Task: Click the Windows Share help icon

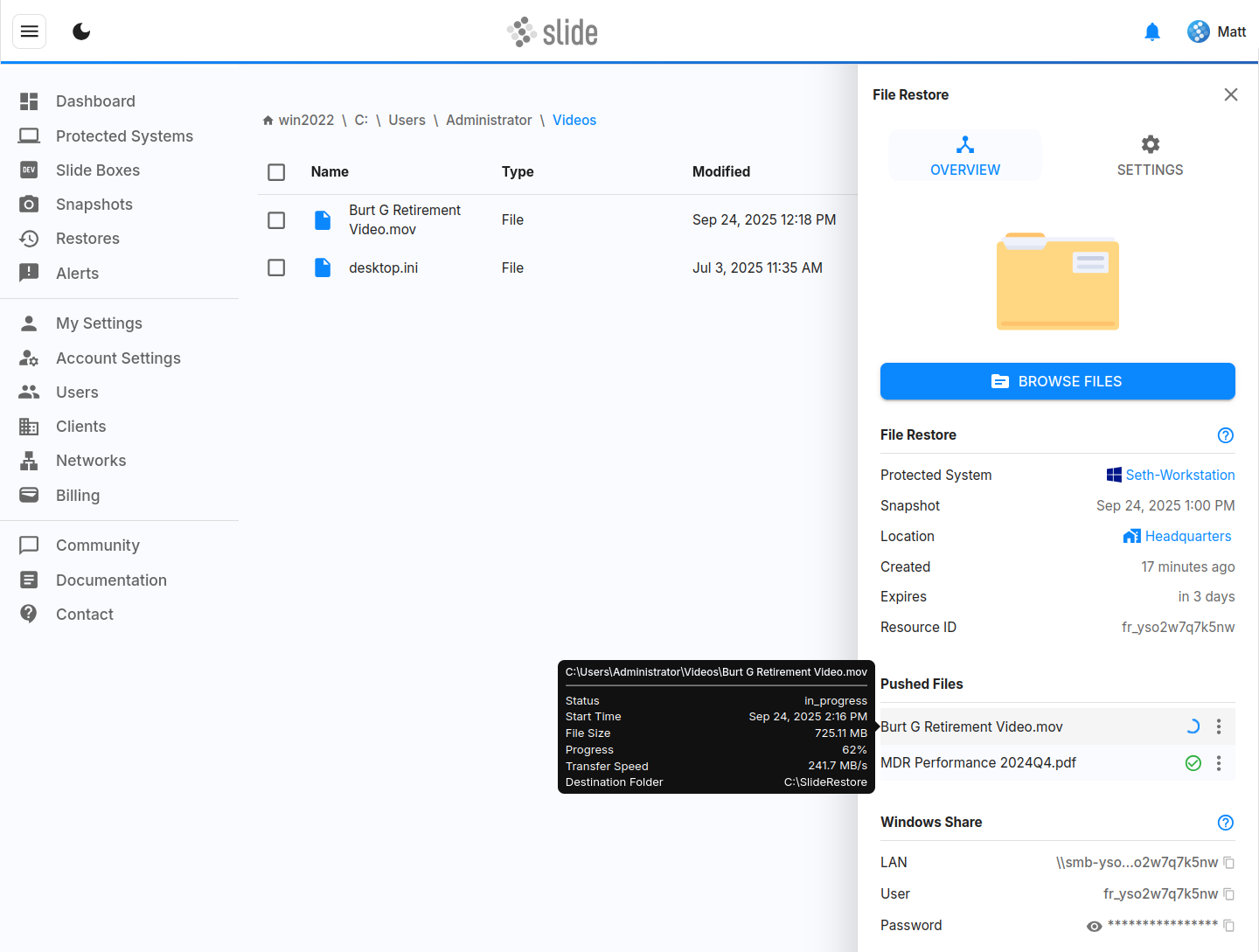Action: tap(1225, 823)
